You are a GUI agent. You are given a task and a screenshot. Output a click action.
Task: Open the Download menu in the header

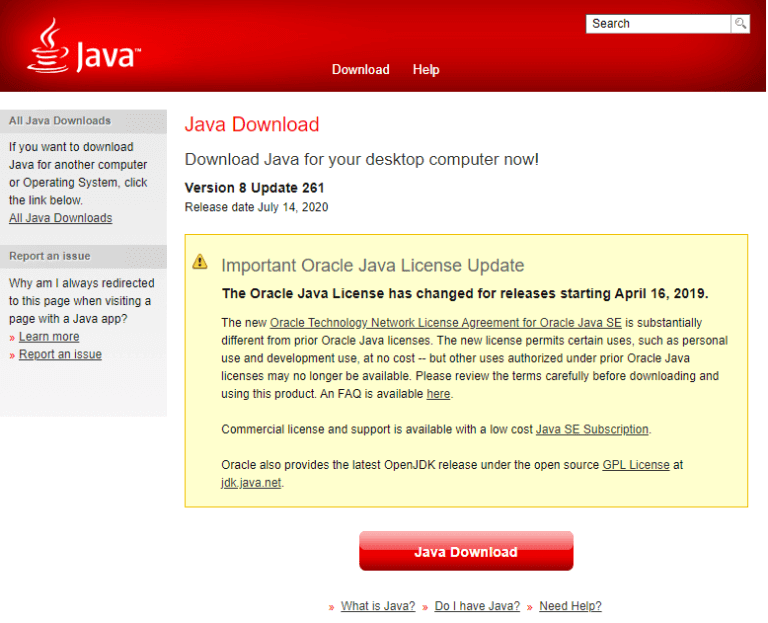360,70
